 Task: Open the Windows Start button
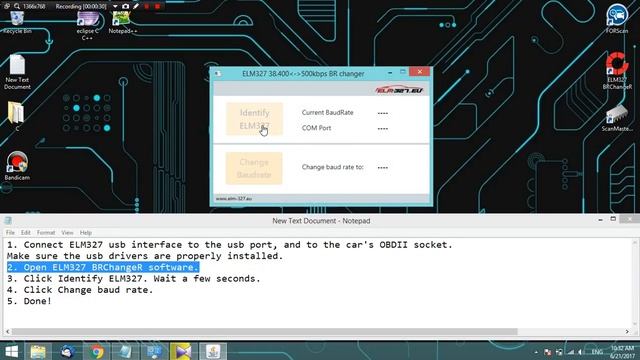pos(11,351)
